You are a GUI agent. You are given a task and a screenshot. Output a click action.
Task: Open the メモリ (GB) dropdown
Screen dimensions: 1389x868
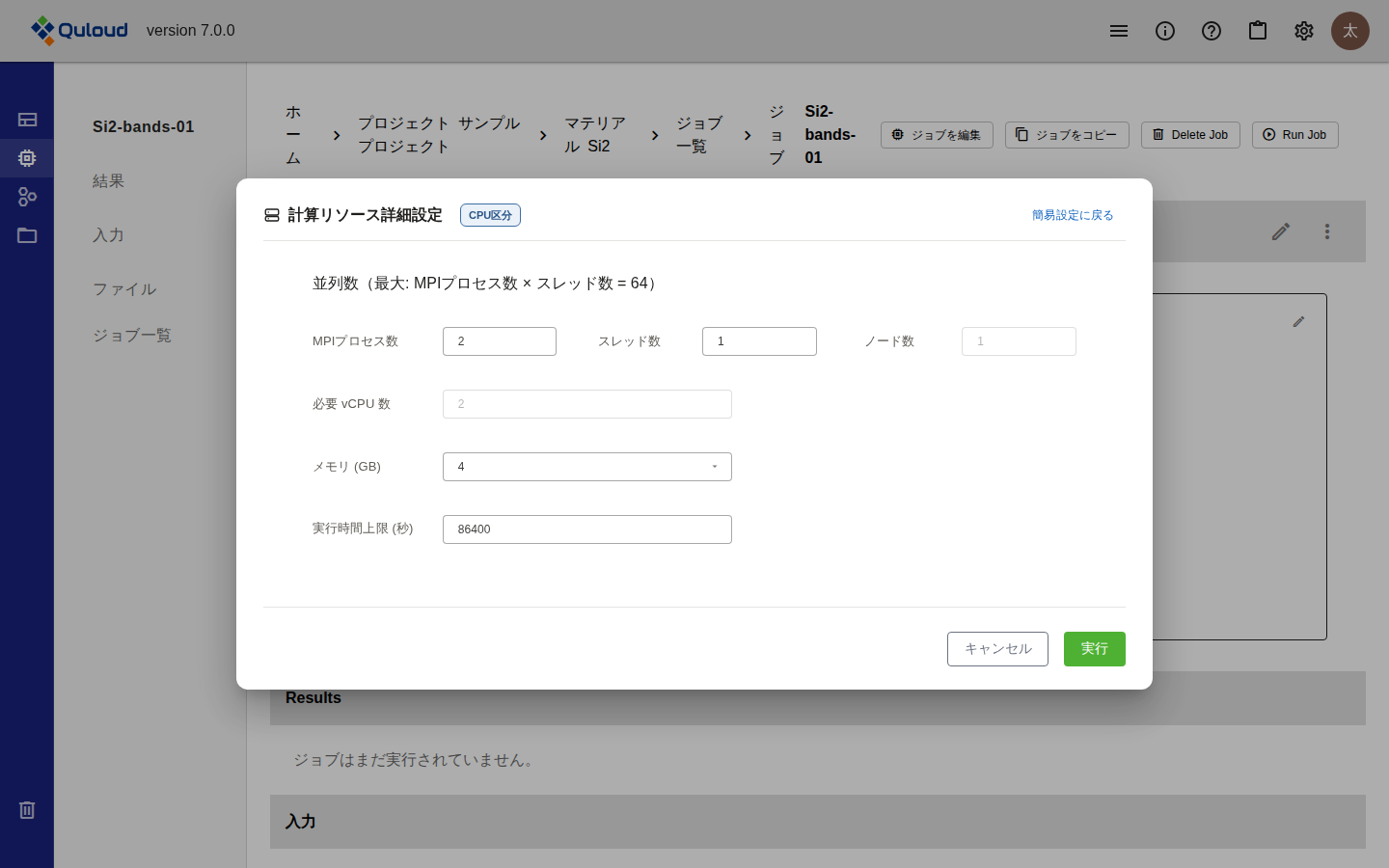tap(587, 467)
